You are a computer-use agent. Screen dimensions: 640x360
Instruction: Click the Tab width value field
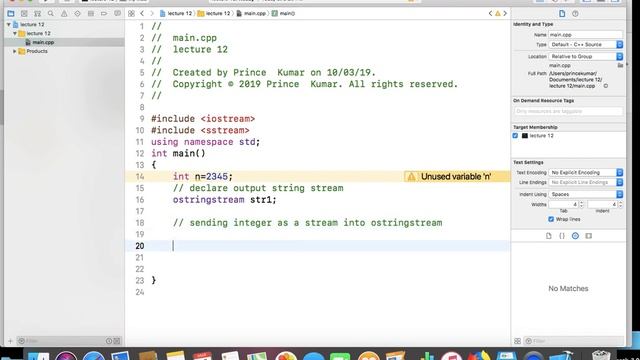[x=564, y=204]
